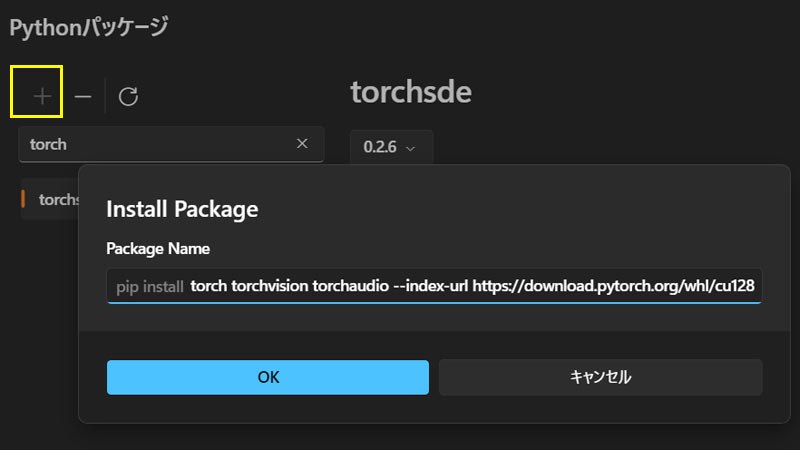
Task: Click the pip install prefix text
Action: point(149,287)
